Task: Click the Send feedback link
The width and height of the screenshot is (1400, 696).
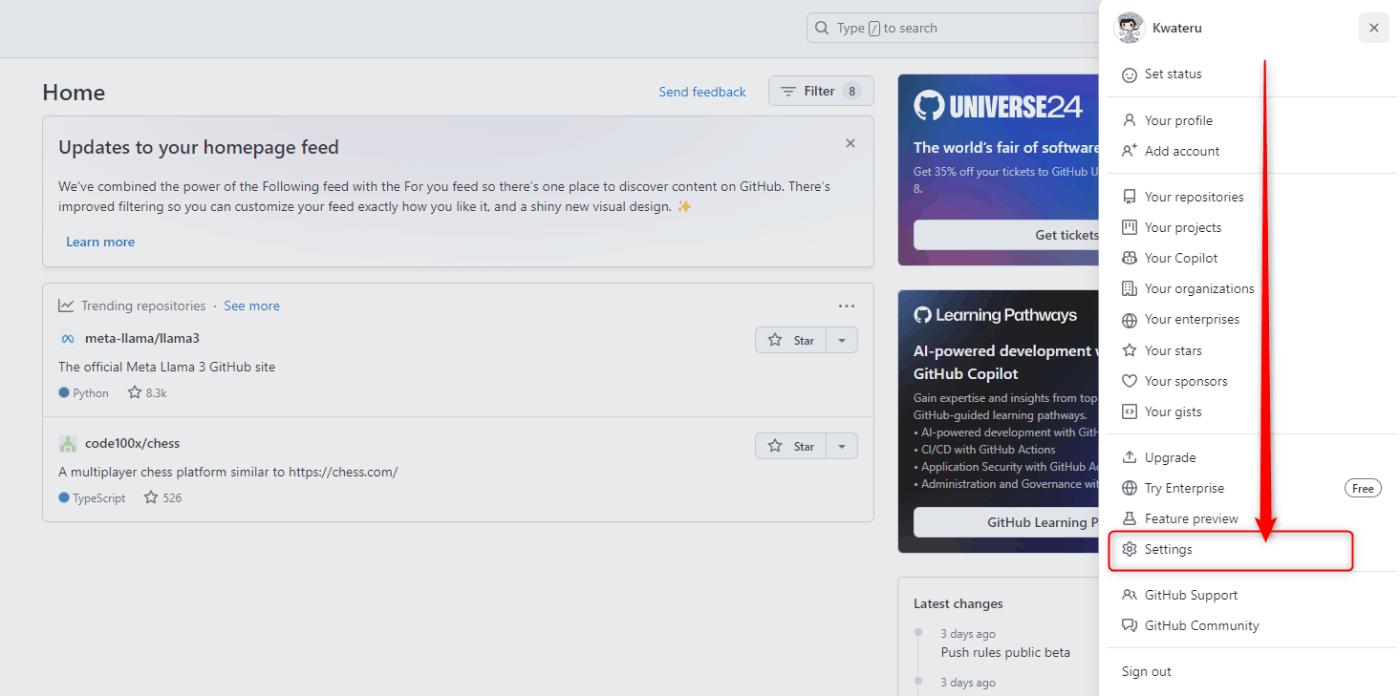Action: 702,92
